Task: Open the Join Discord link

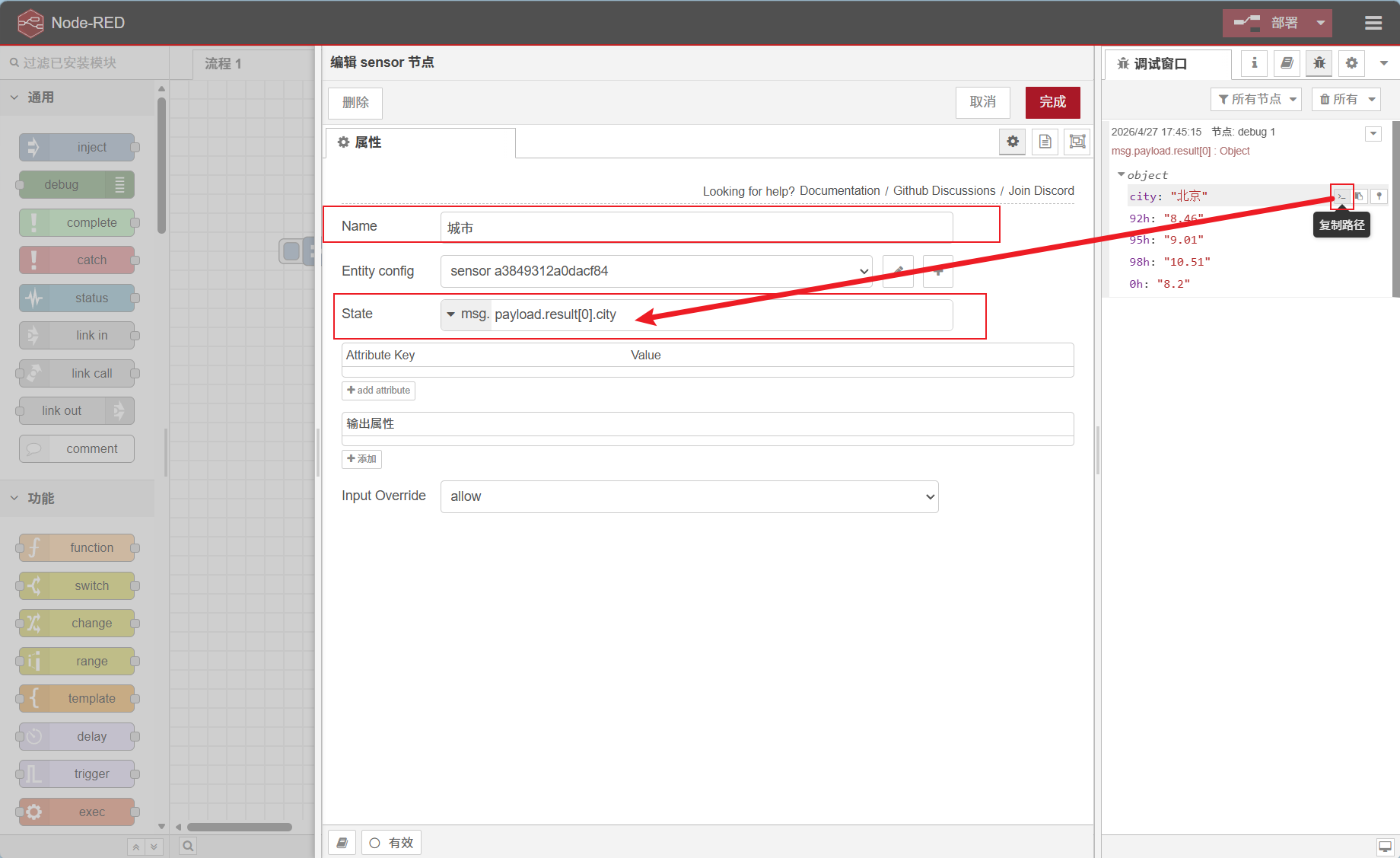Action: (1041, 190)
